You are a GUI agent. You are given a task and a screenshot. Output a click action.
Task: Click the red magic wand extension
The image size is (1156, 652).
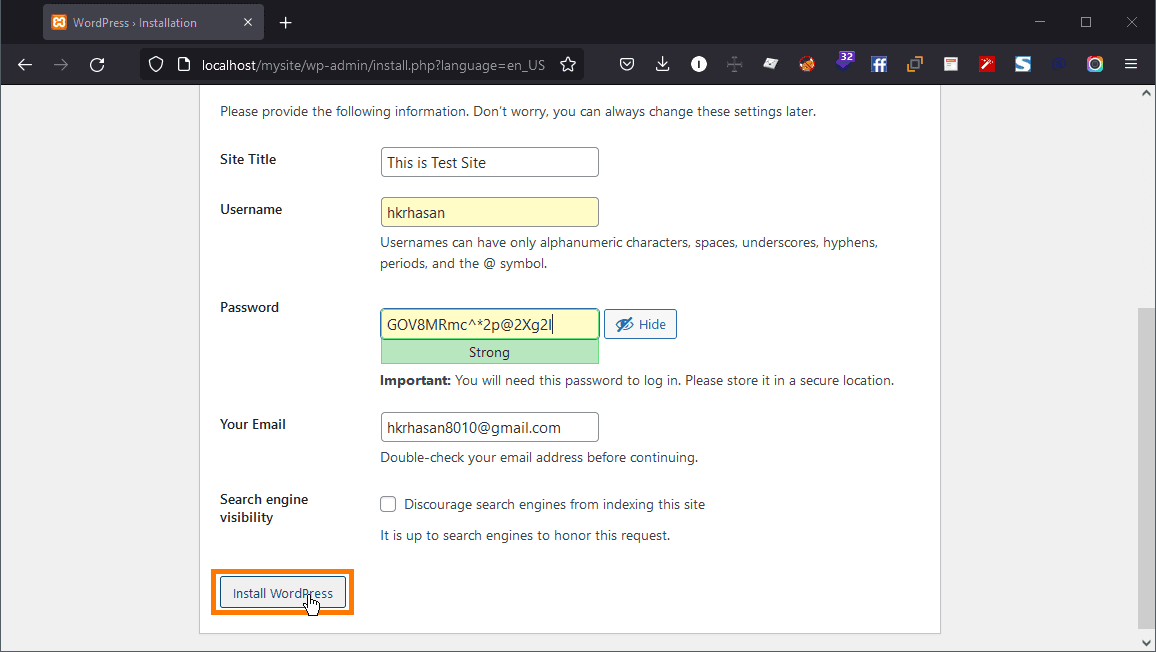point(987,65)
